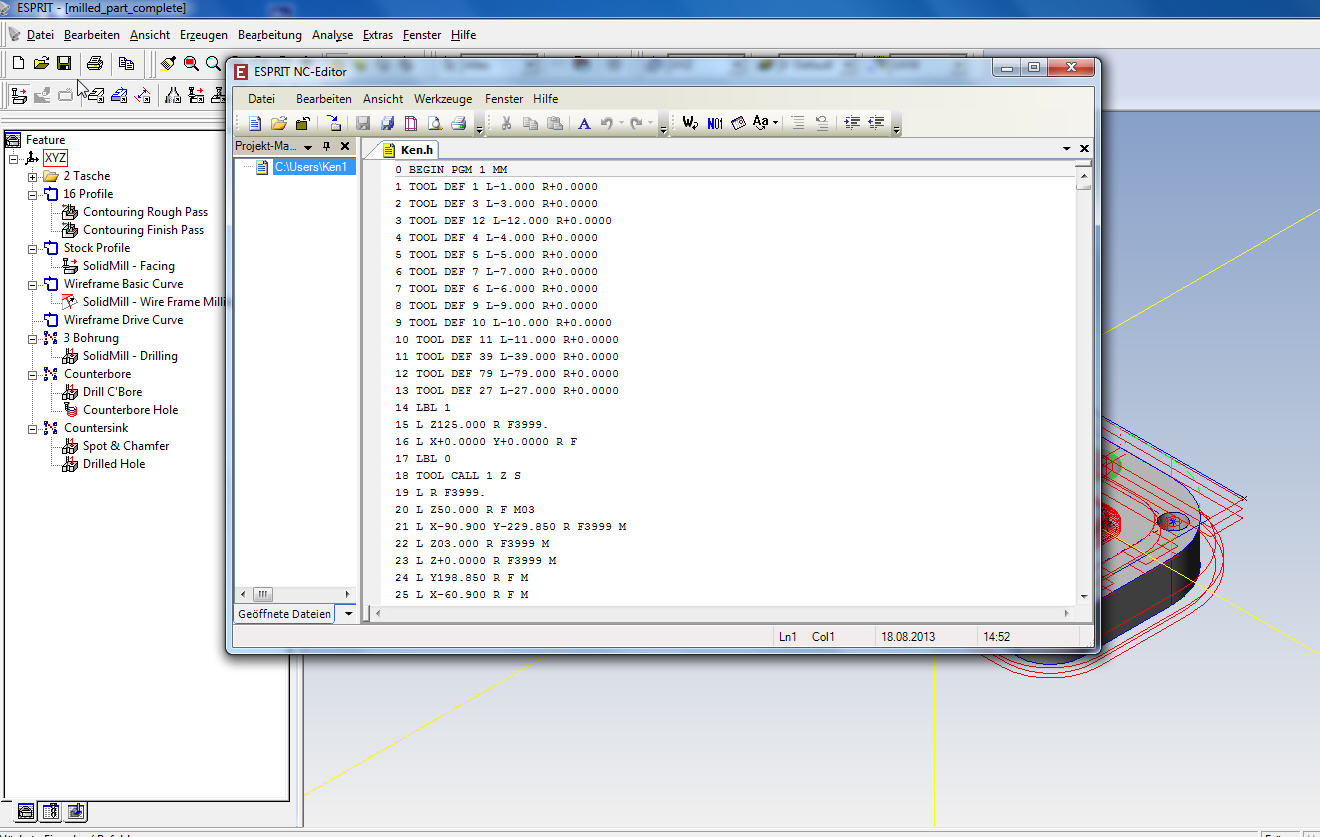Click the Copy icon in ESPRIT main toolbar
The height and width of the screenshot is (837, 1320).
126,63
